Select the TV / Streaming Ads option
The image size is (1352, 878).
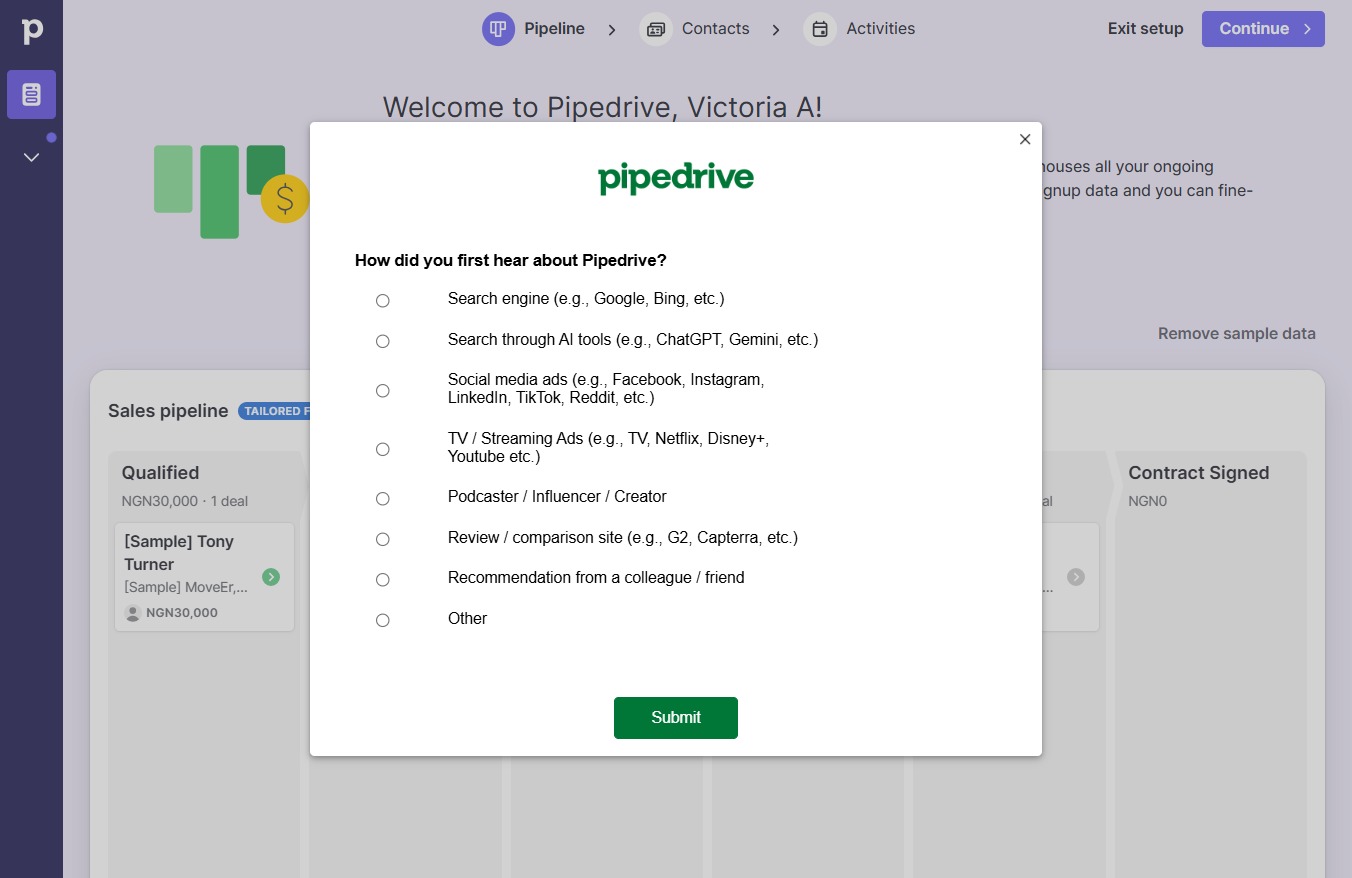pyautogui.click(x=382, y=449)
